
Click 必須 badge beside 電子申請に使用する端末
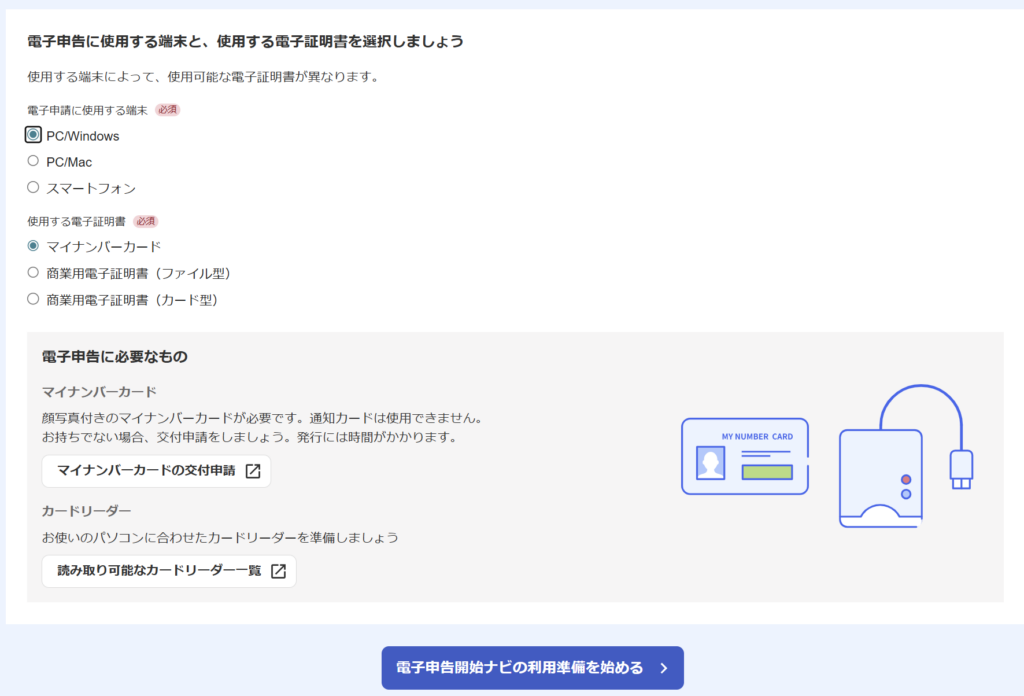pos(168,110)
